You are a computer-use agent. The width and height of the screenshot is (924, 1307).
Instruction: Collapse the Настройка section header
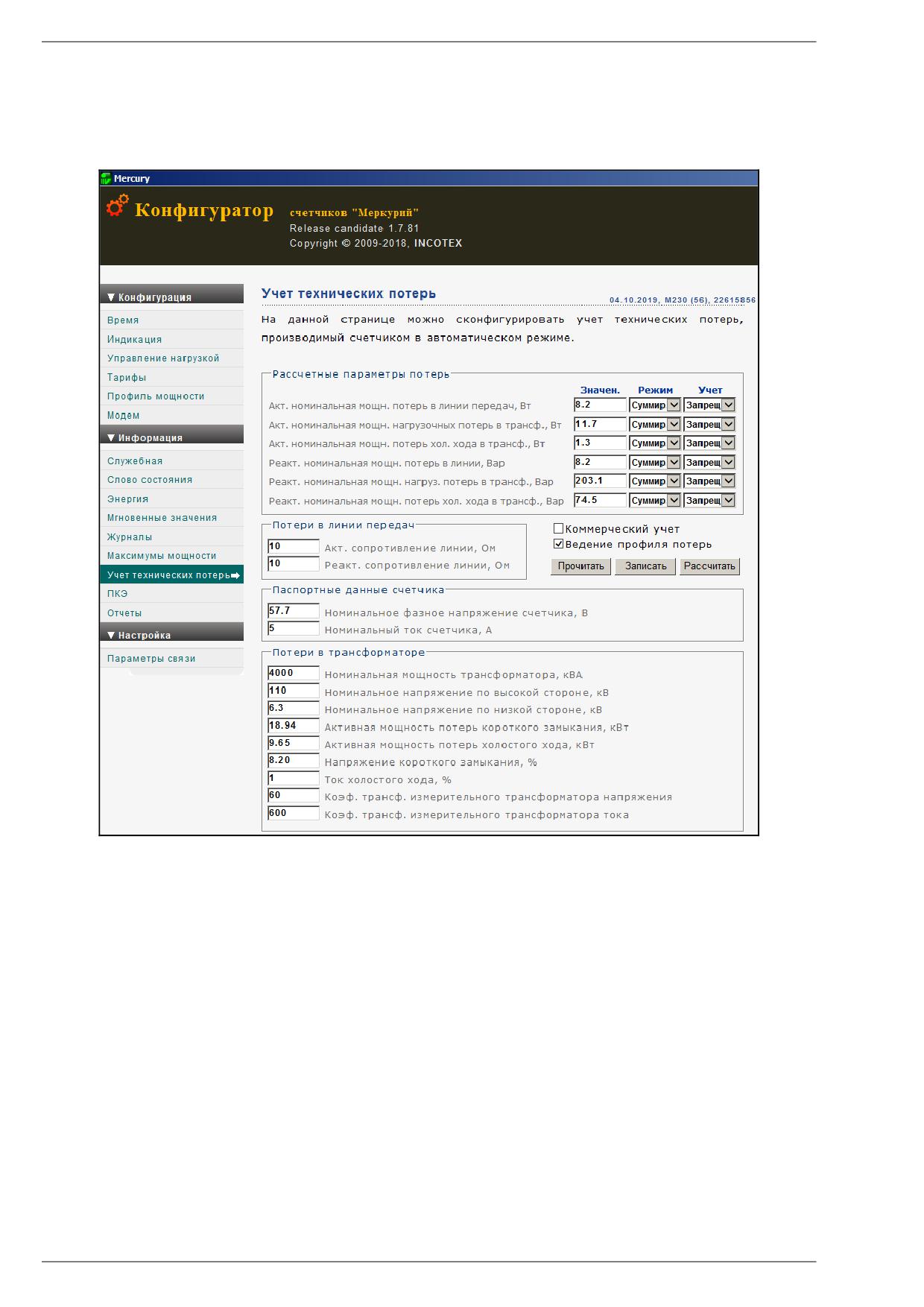171,635
